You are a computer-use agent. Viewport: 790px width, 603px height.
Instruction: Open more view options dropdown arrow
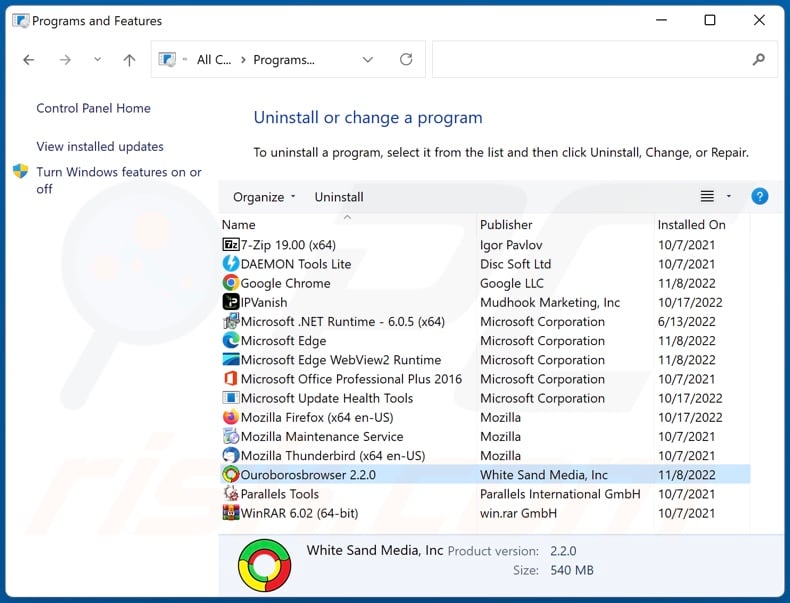pyautogui.click(x=729, y=196)
